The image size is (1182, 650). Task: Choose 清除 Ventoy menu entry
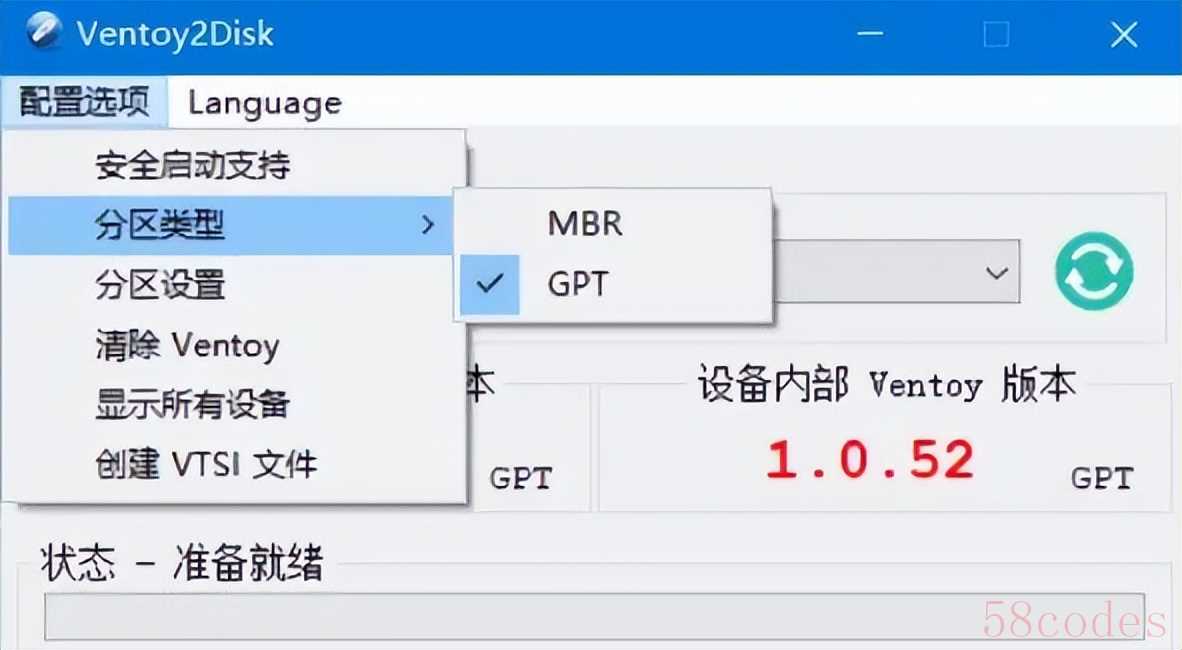[237, 345]
